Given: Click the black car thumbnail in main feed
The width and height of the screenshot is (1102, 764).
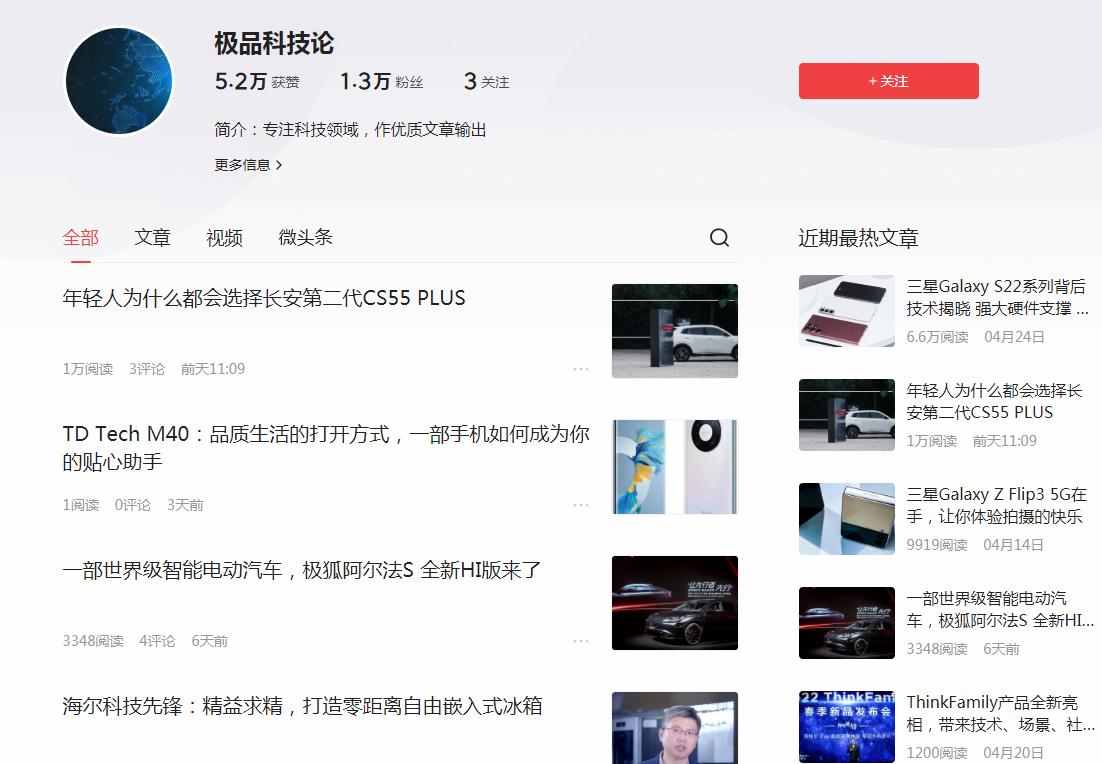Looking at the screenshot, I should click(x=675, y=603).
